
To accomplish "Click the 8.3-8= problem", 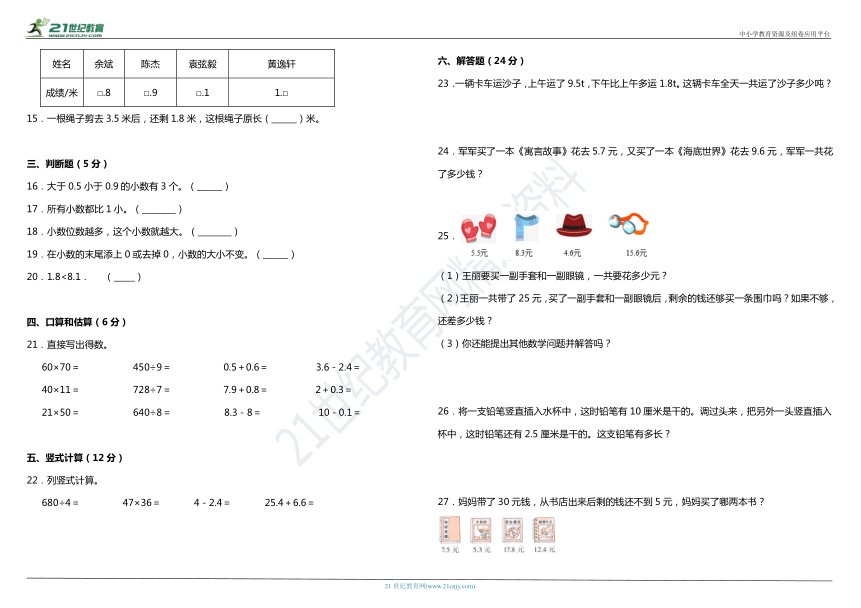I will coord(242,412).
